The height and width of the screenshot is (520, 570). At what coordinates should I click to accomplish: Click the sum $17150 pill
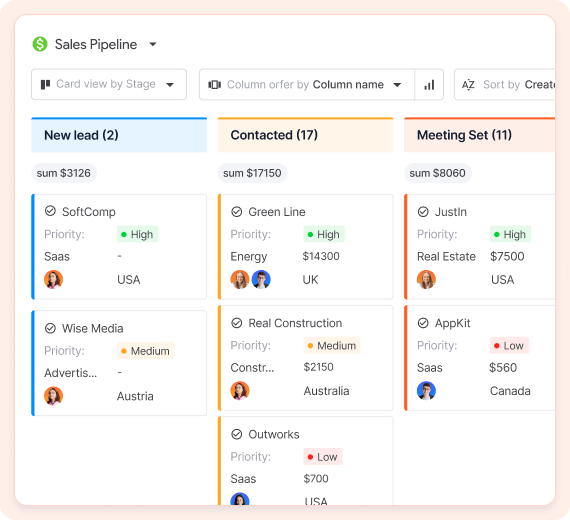[252, 173]
